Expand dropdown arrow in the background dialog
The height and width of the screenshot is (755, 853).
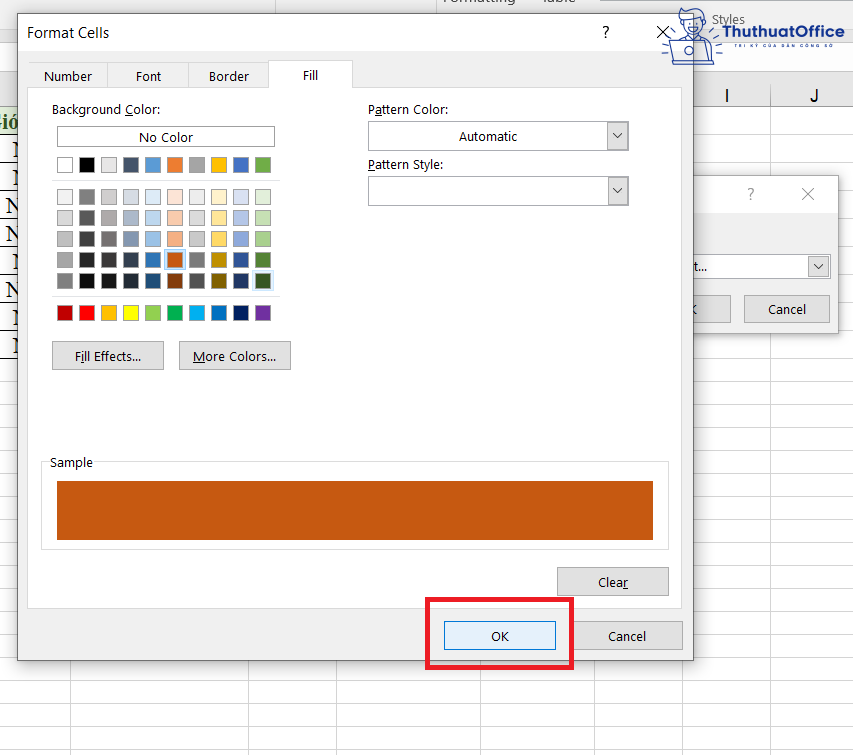(819, 266)
